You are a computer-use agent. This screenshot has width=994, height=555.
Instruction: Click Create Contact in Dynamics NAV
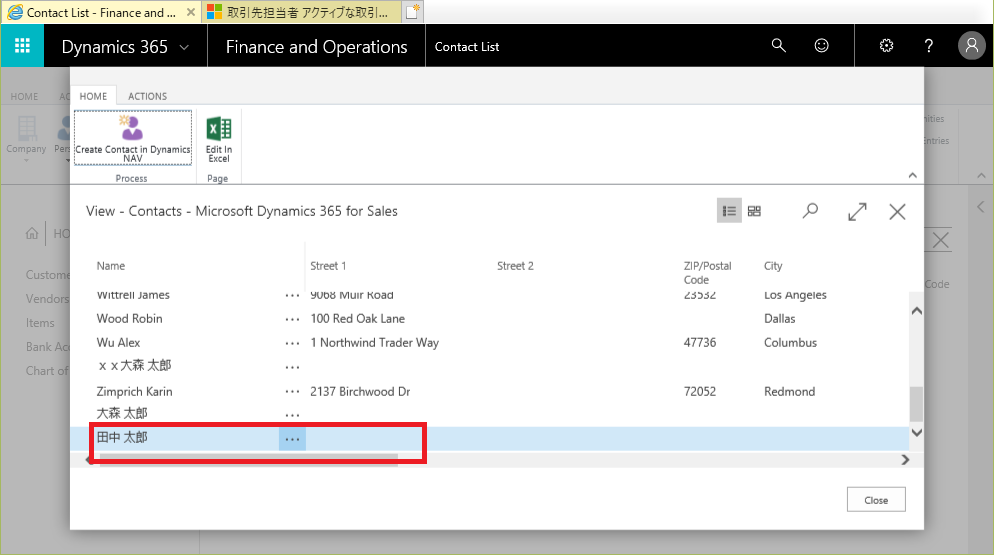[x=132, y=138]
